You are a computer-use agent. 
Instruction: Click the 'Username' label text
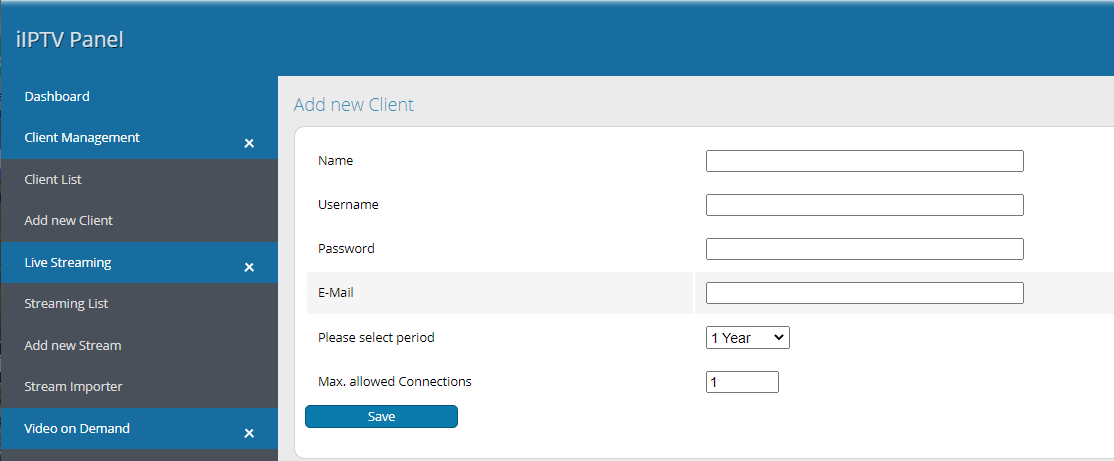point(348,205)
